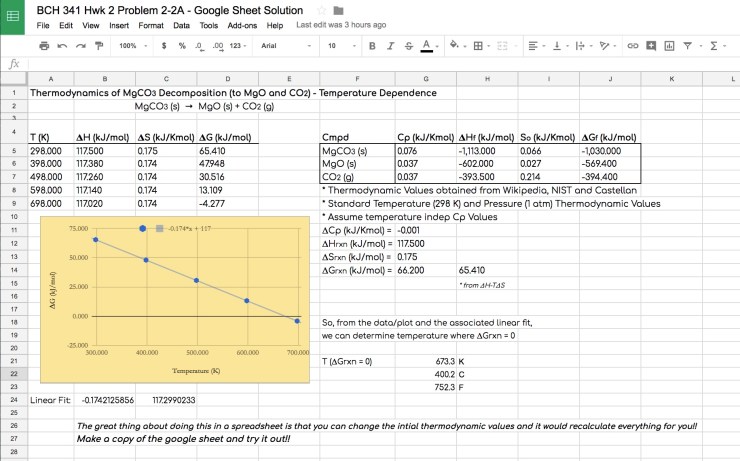The image size is (740, 461).
Task: Select the cell showing 400.2
Action: click(x=426, y=374)
